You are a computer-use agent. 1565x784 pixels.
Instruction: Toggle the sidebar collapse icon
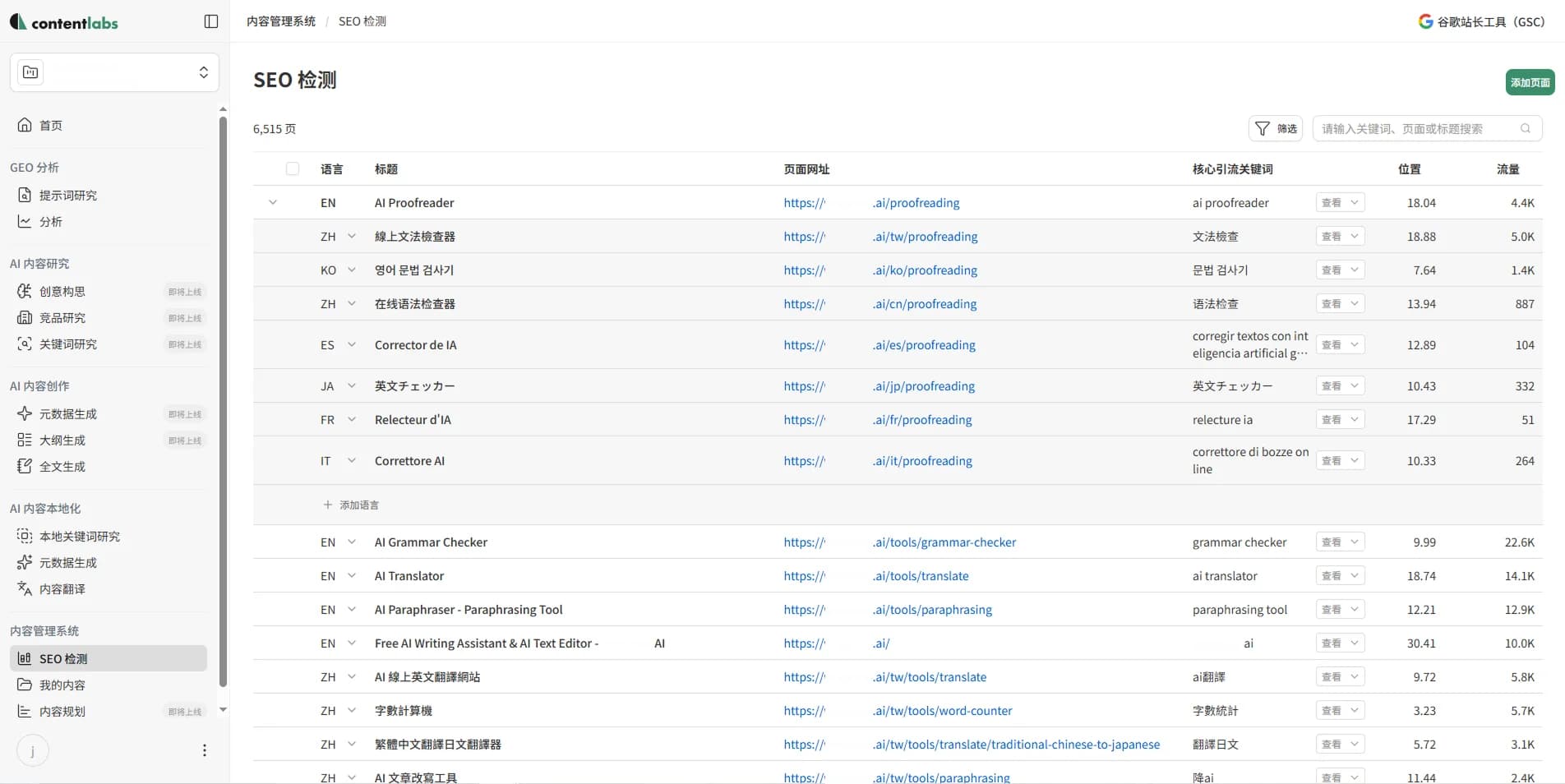pos(211,21)
